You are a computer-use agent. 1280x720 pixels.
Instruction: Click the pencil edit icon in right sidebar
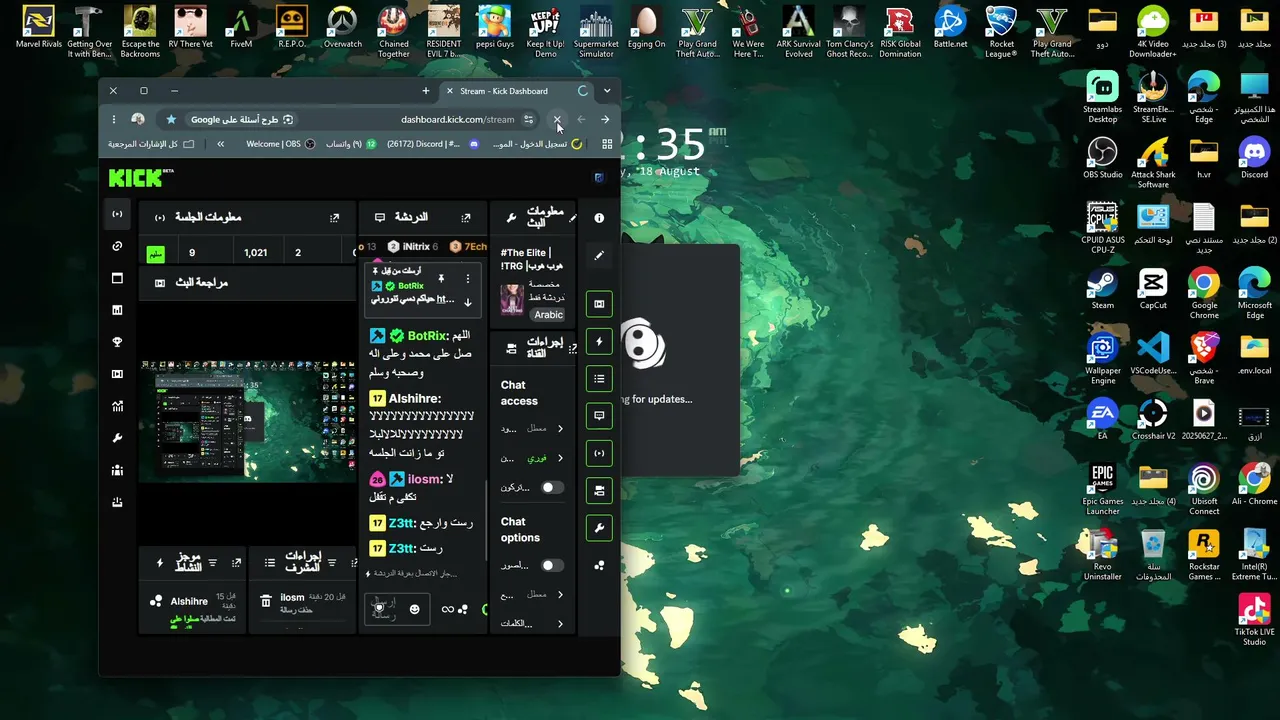599,256
